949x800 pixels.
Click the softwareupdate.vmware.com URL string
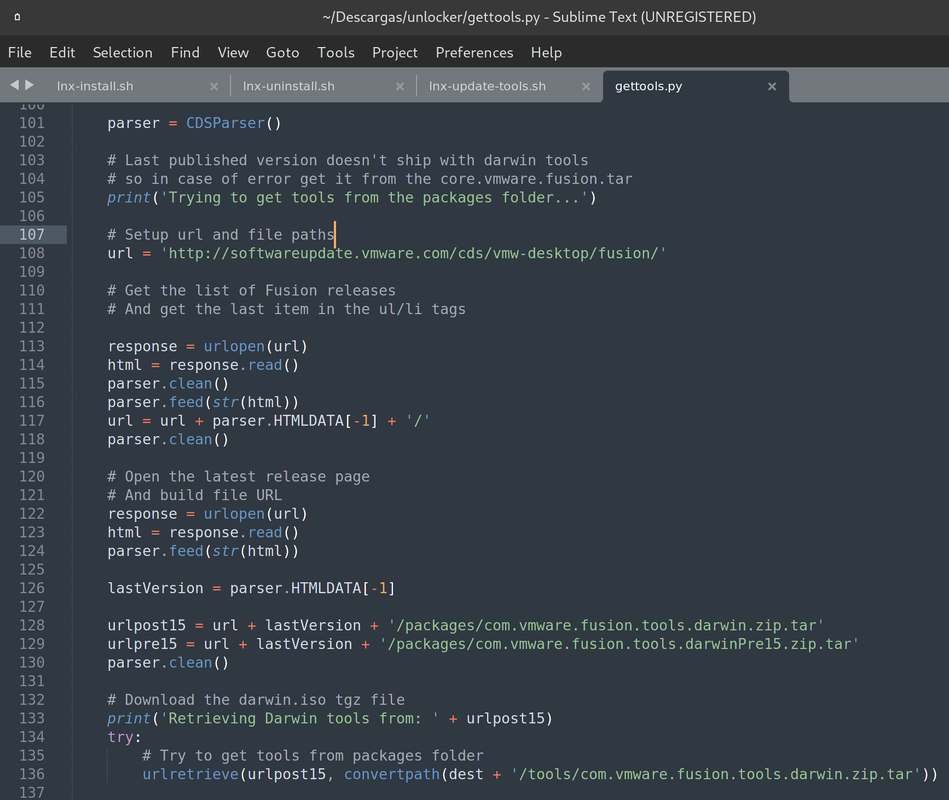pyautogui.click(x=413, y=254)
